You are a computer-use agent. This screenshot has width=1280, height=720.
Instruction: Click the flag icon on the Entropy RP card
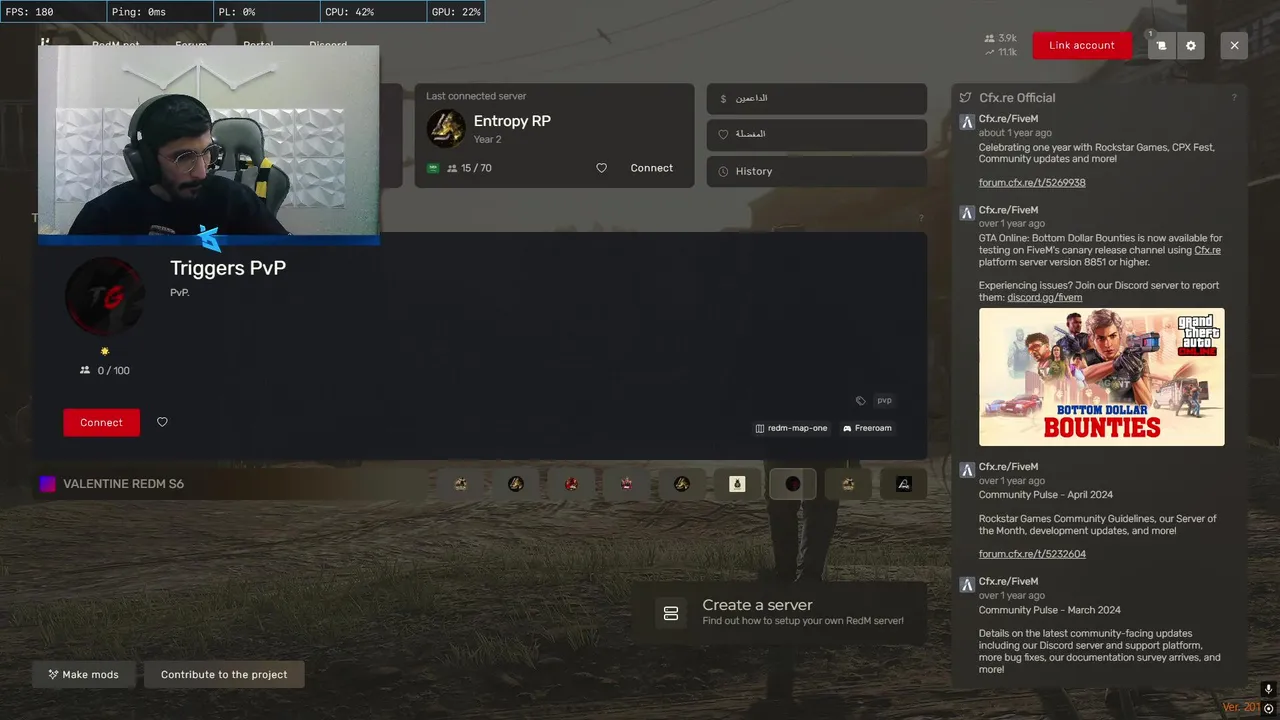(x=433, y=168)
